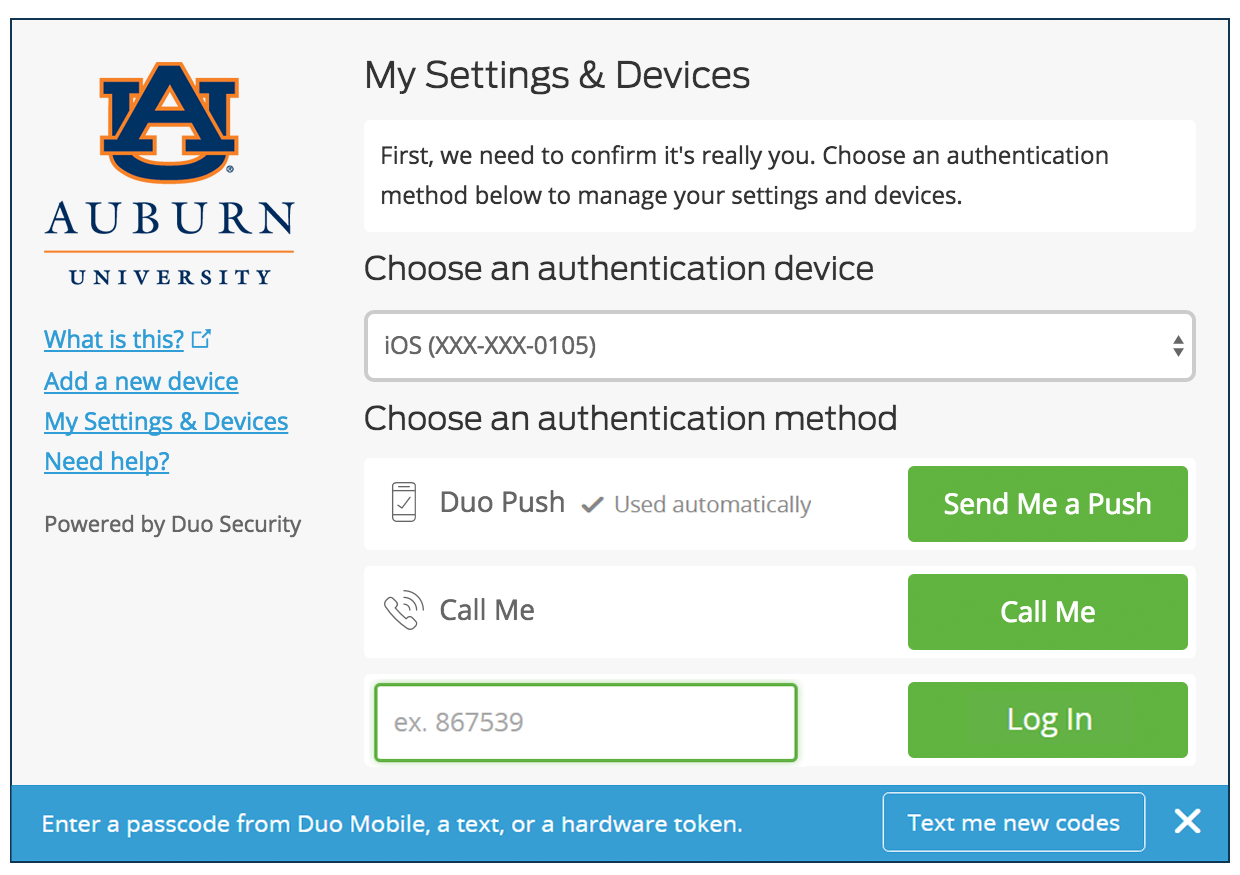This screenshot has width=1240, height=875.
Task: Open the What is this? link
Action: (114, 339)
